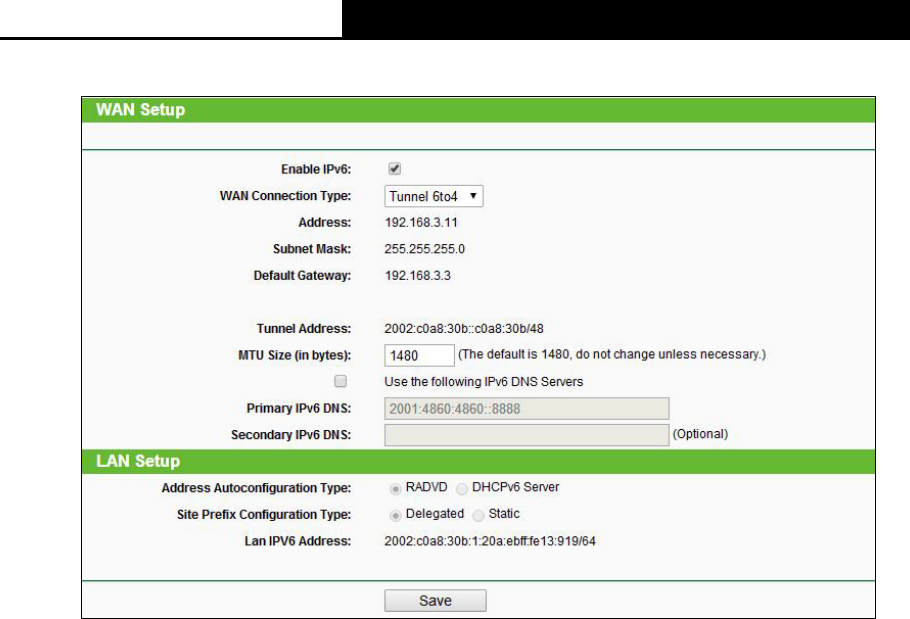This screenshot has width=910, height=619.
Task: Check Use the following IPv6 DNS Servers
Action: (x=341, y=381)
